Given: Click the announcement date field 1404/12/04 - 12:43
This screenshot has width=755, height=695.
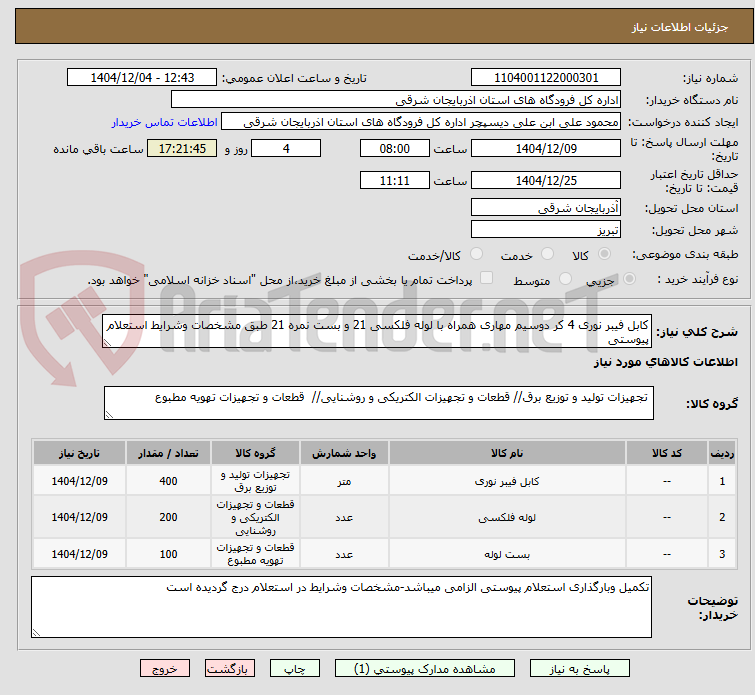Looking at the screenshot, I should pos(142,78).
